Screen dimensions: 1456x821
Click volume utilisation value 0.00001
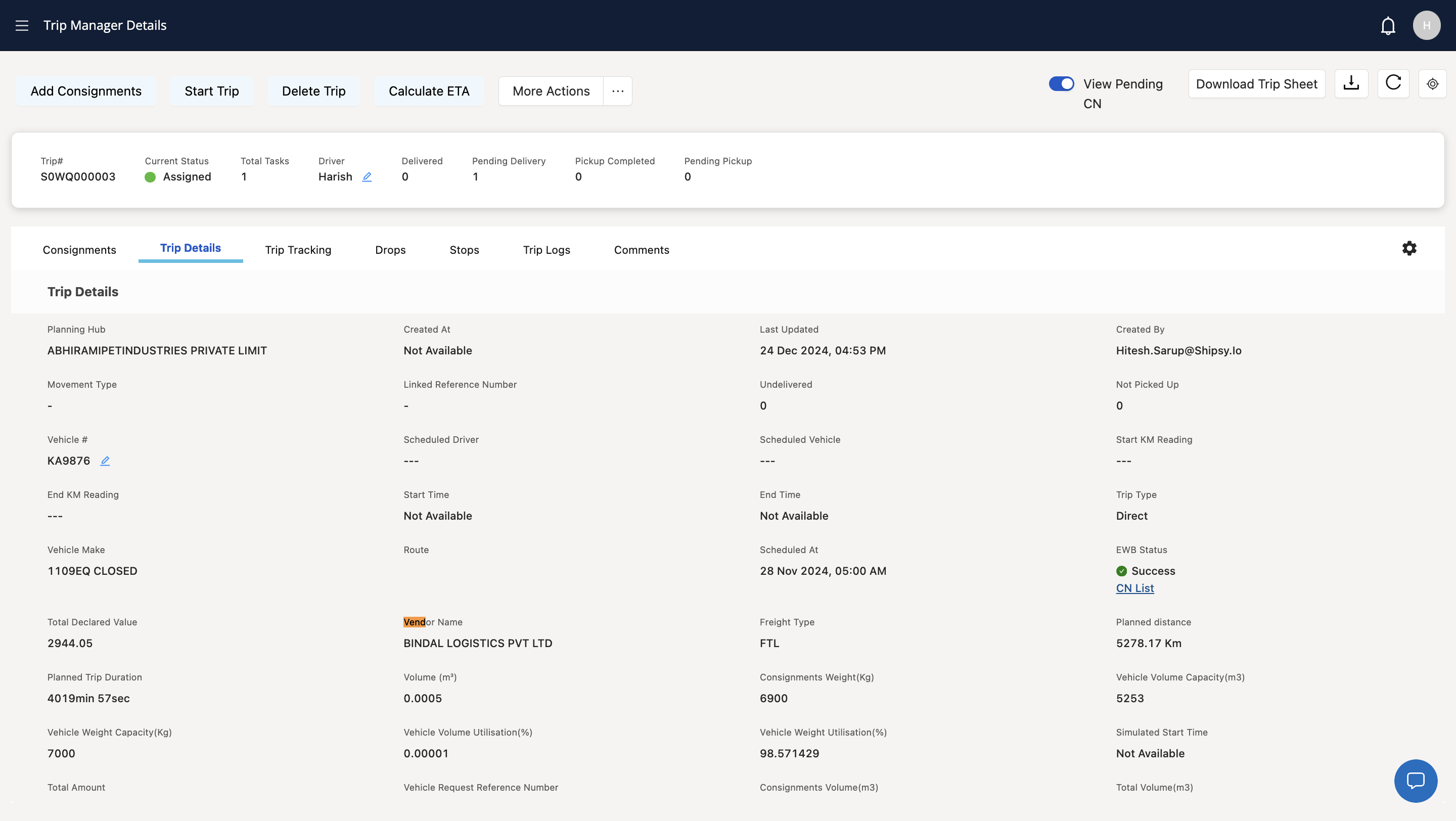pos(426,754)
